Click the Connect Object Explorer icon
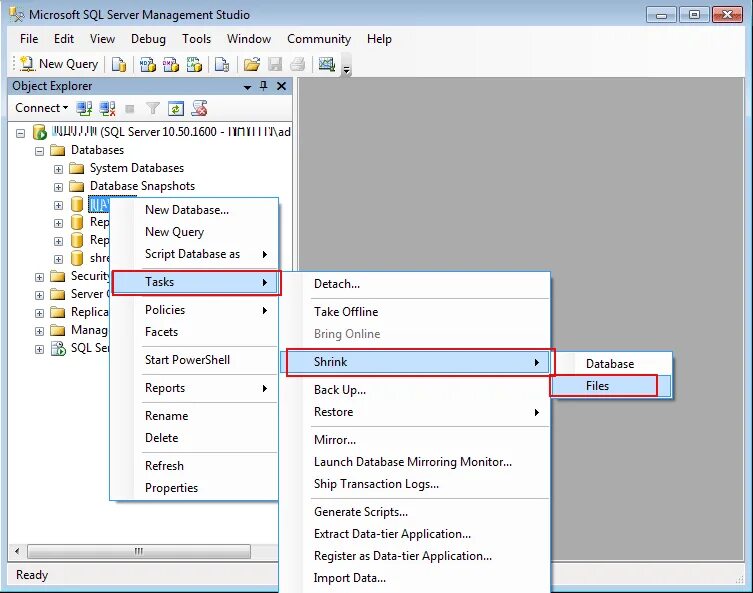This screenshot has height=593, width=753. click(85, 109)
